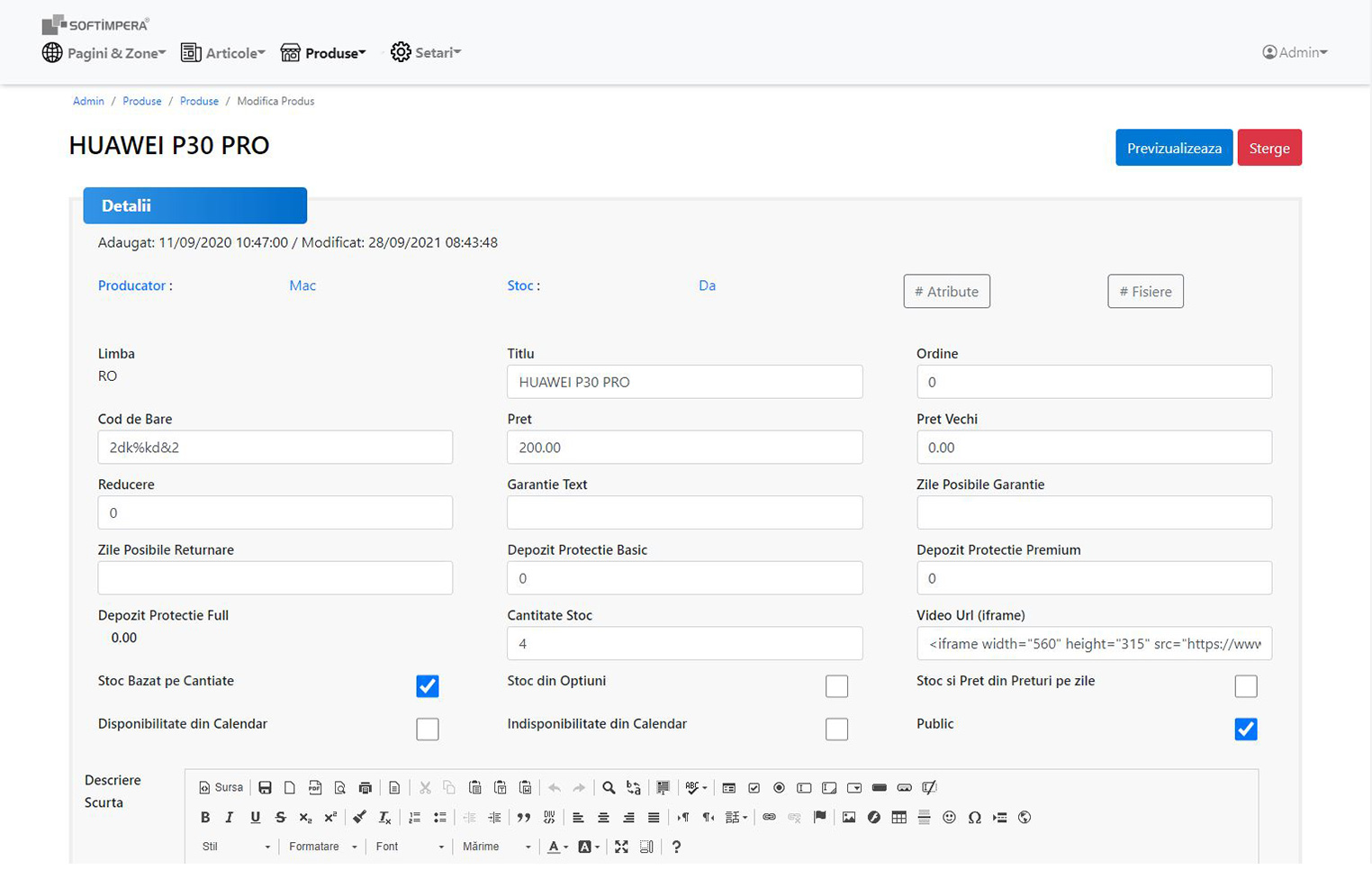
Task: Click the Superscript icon
Action: (x=330, y=818)
